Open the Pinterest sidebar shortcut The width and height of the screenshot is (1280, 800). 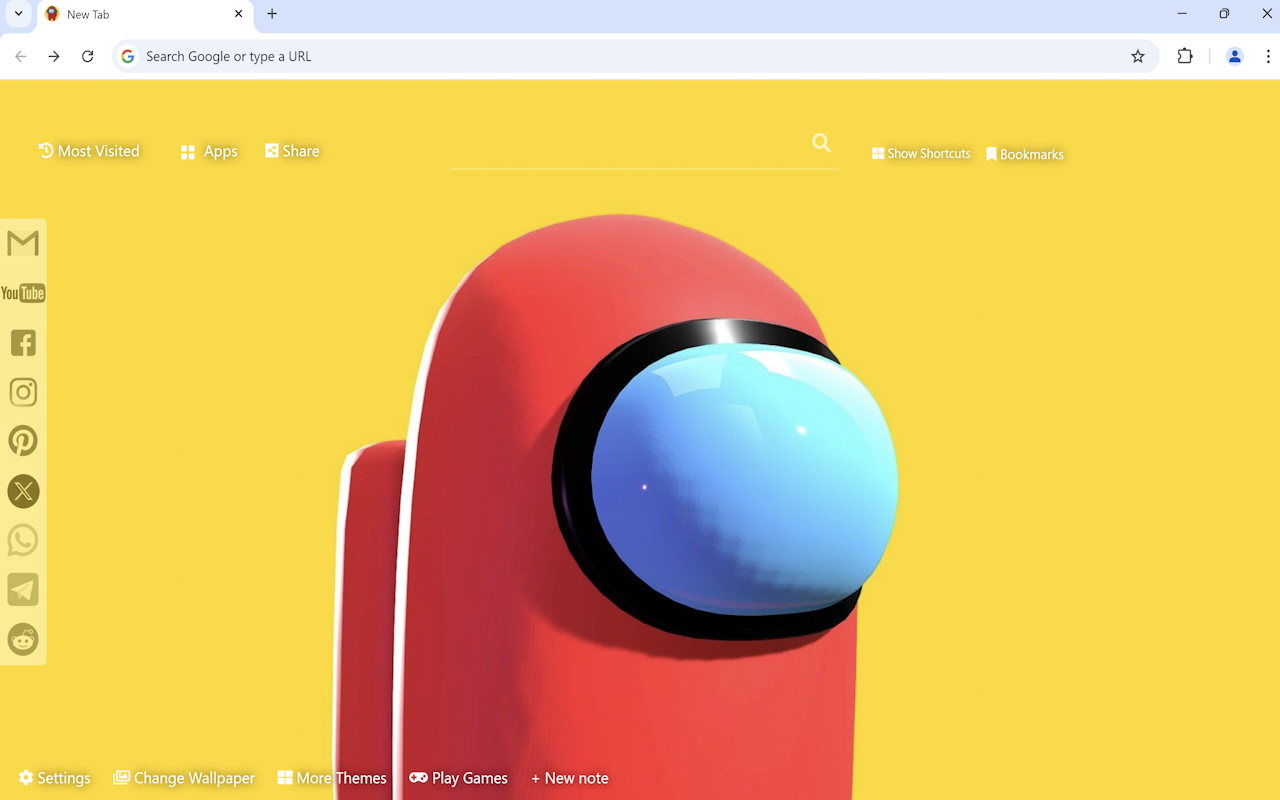point(23,441)
